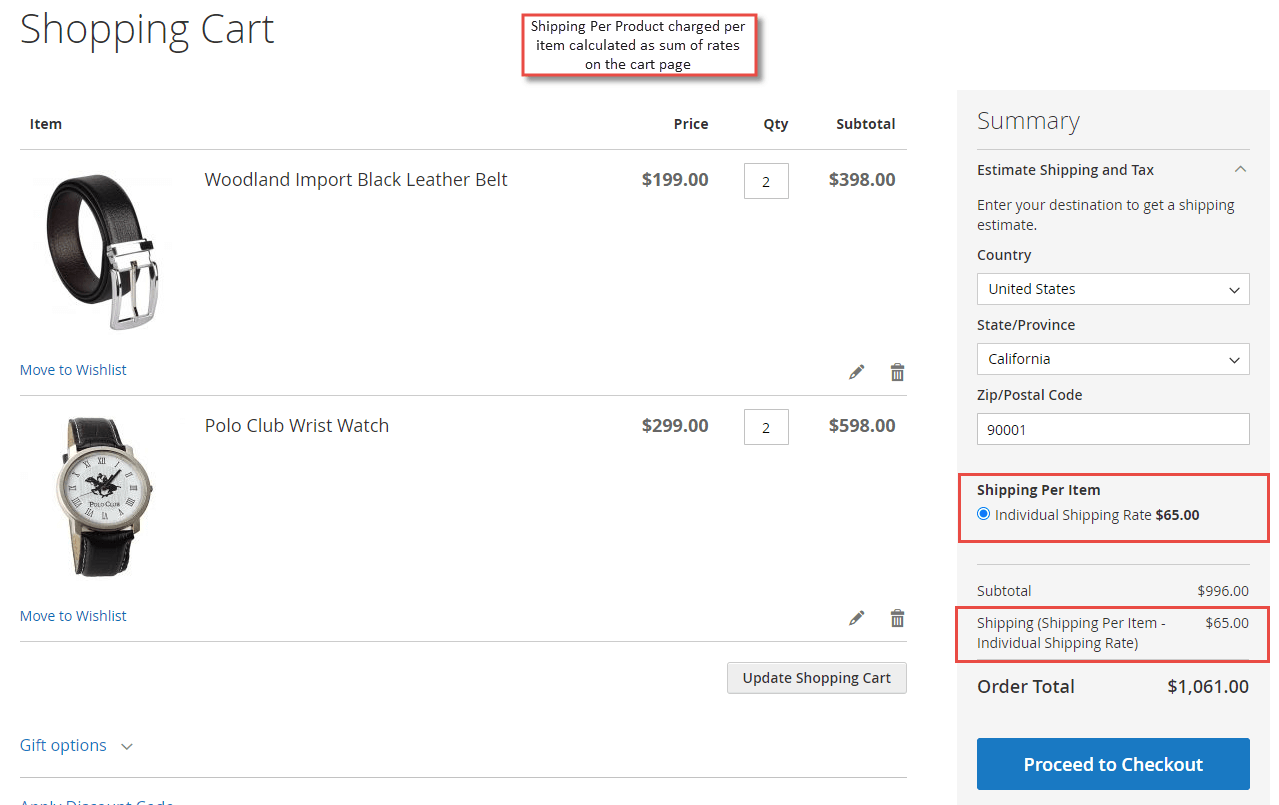1279x805 pixels.
Task: Click Proceed to Checkout
Action: point(1113,764)
